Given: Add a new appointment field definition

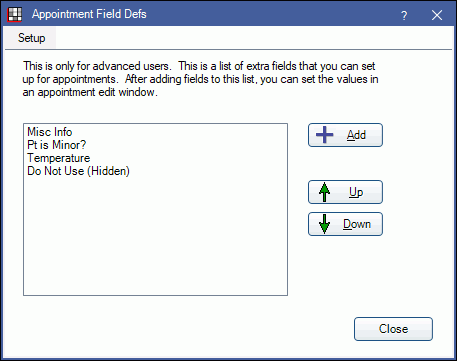Looking at the screenshot, I should coord(345,135).
